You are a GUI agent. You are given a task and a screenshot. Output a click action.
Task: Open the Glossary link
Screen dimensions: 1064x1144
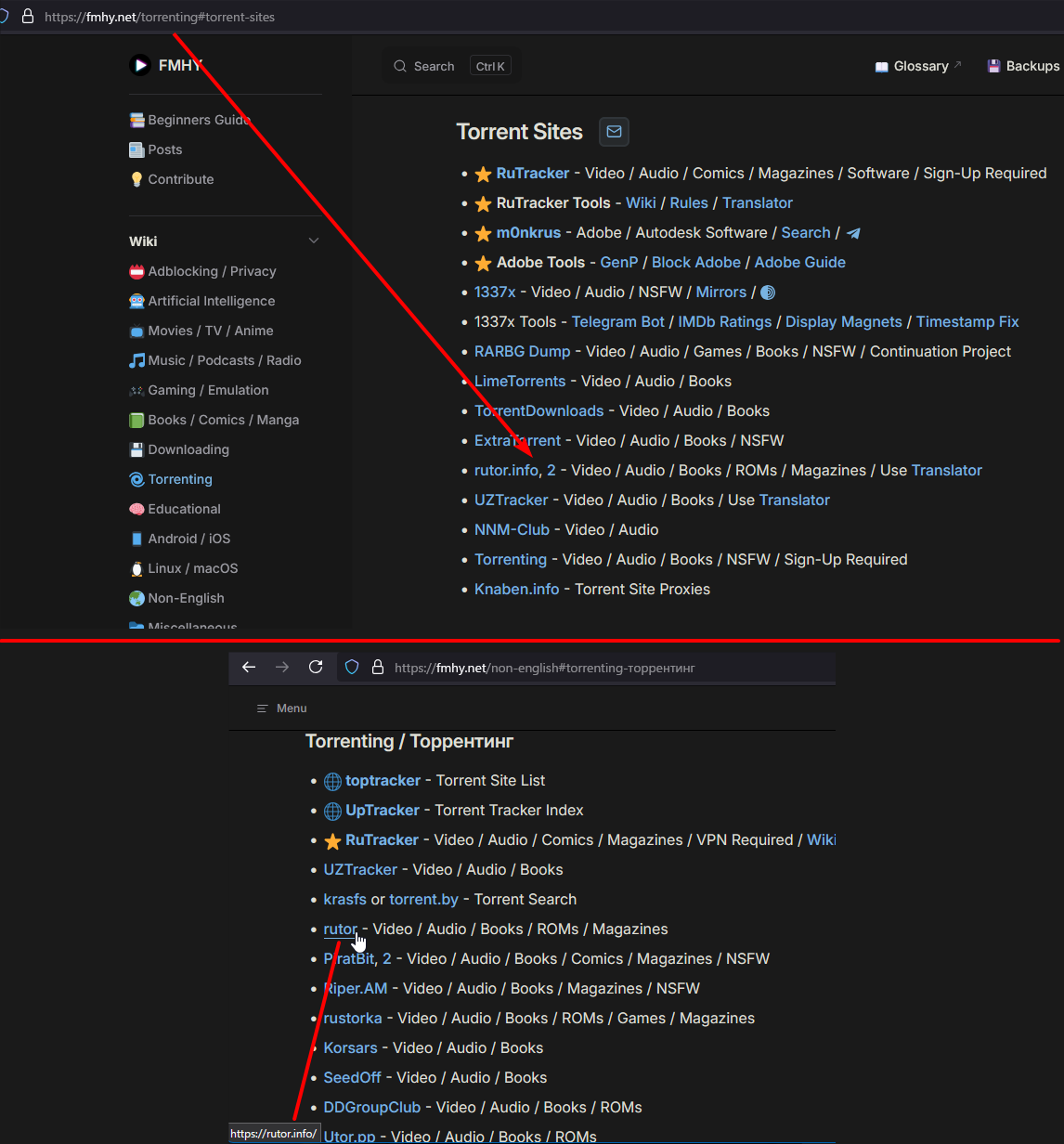coord(918,66)
